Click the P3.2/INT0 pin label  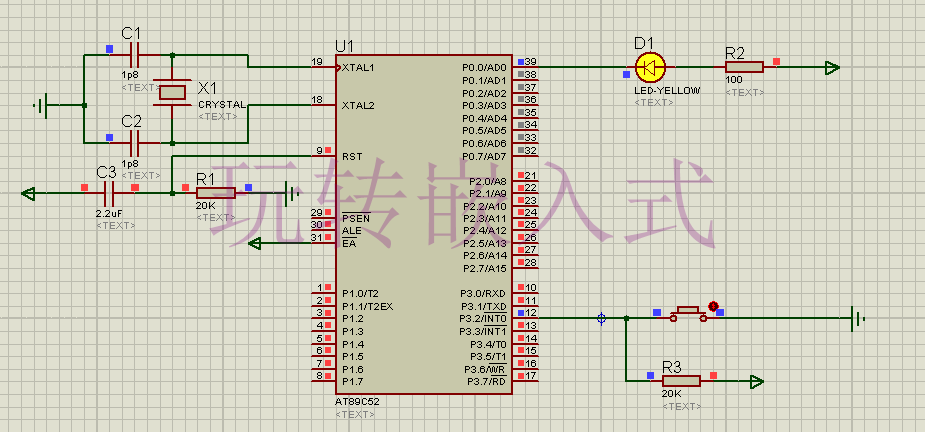483,319
